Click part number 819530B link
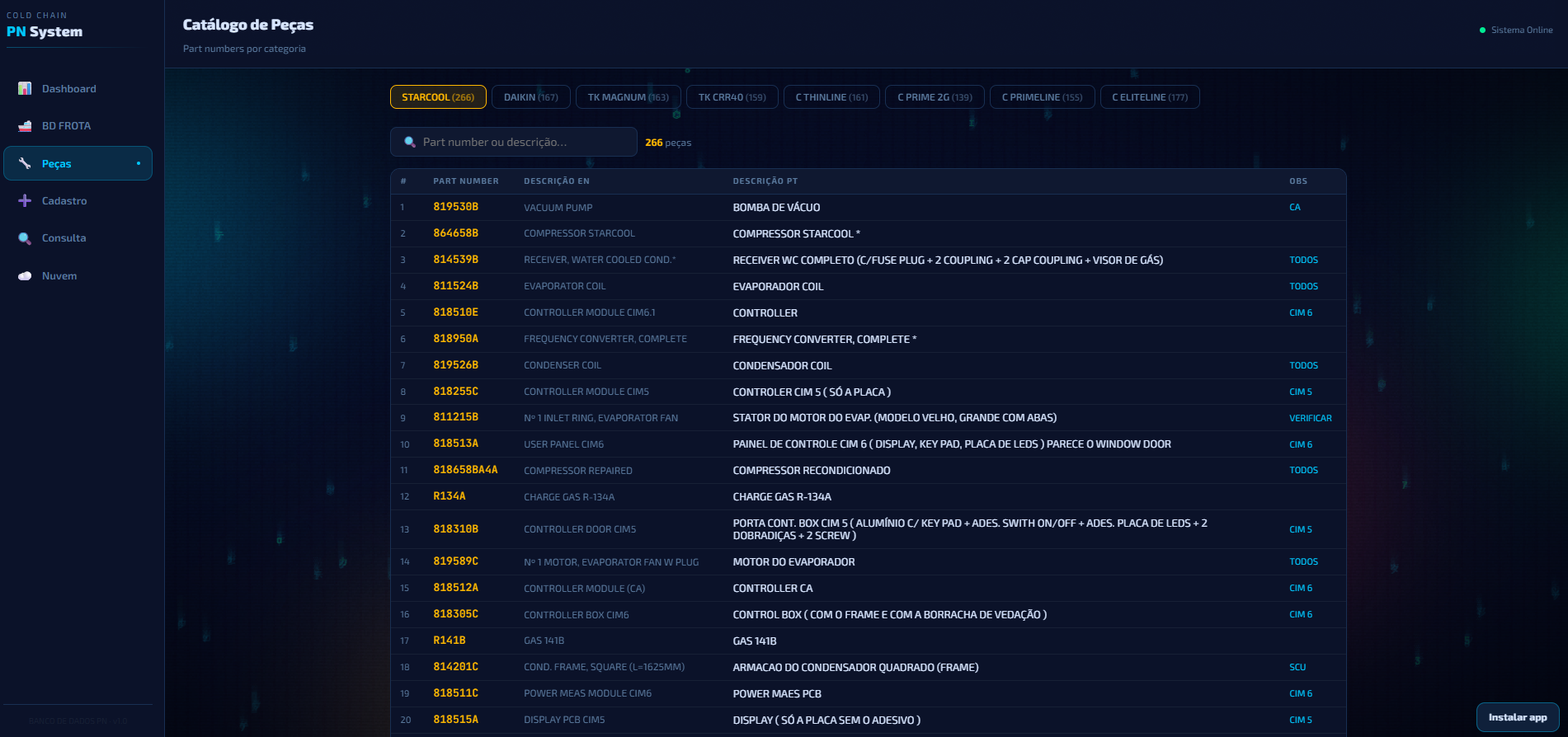Viewport: 1568px width, 737px height. pos(455,207)
